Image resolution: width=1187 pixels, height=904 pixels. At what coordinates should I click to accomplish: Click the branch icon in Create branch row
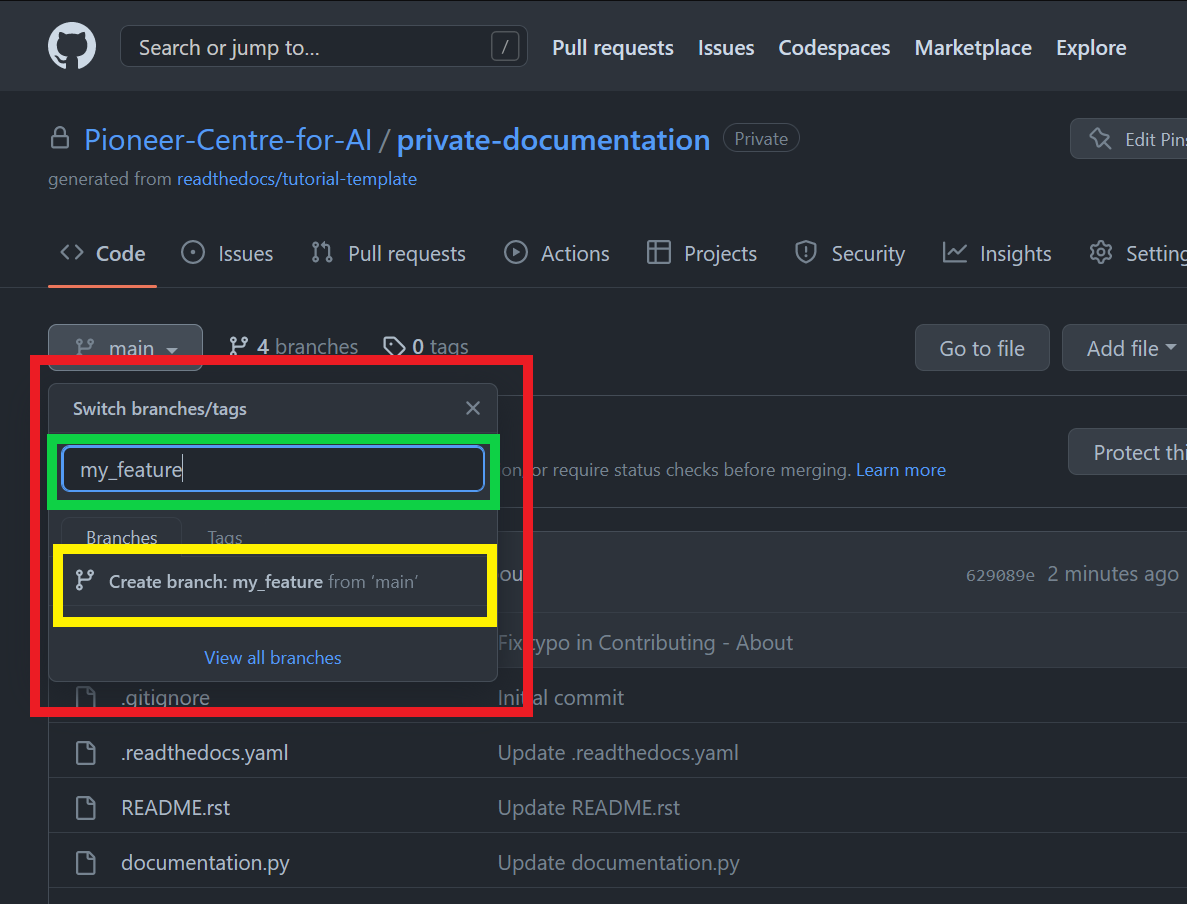pyautogui.click(x=85, y=581)
